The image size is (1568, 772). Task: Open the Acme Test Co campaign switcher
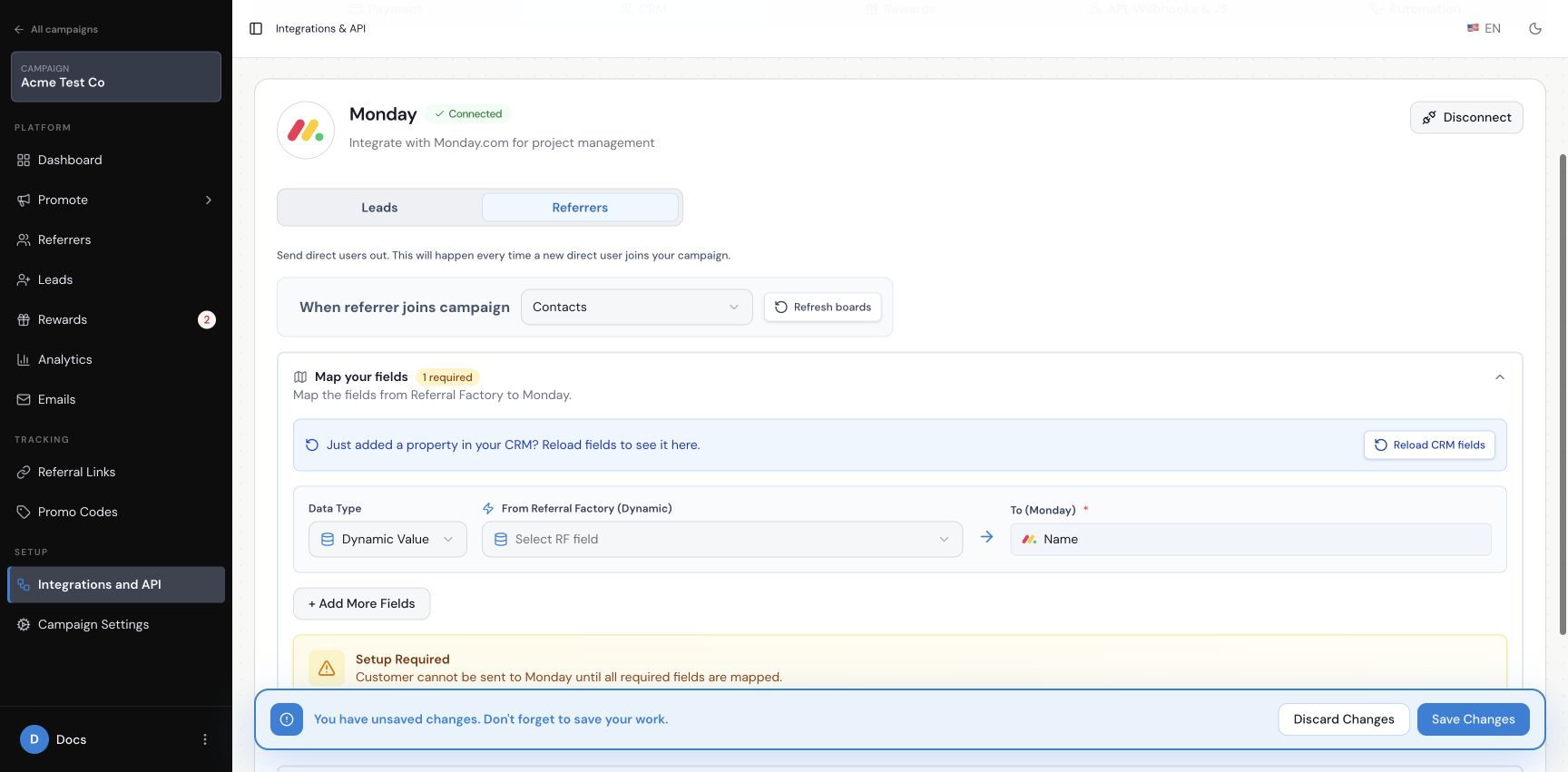pos(116,76)
